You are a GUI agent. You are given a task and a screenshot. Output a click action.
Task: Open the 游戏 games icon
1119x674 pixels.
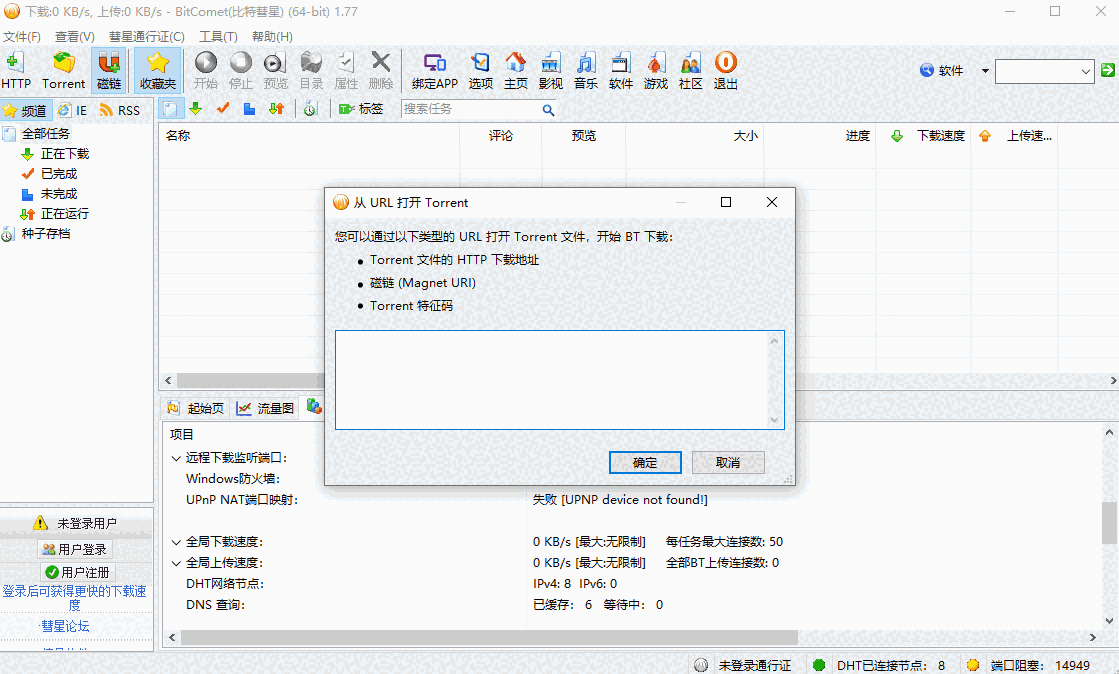pyautogui.click(x=655, y=70)
